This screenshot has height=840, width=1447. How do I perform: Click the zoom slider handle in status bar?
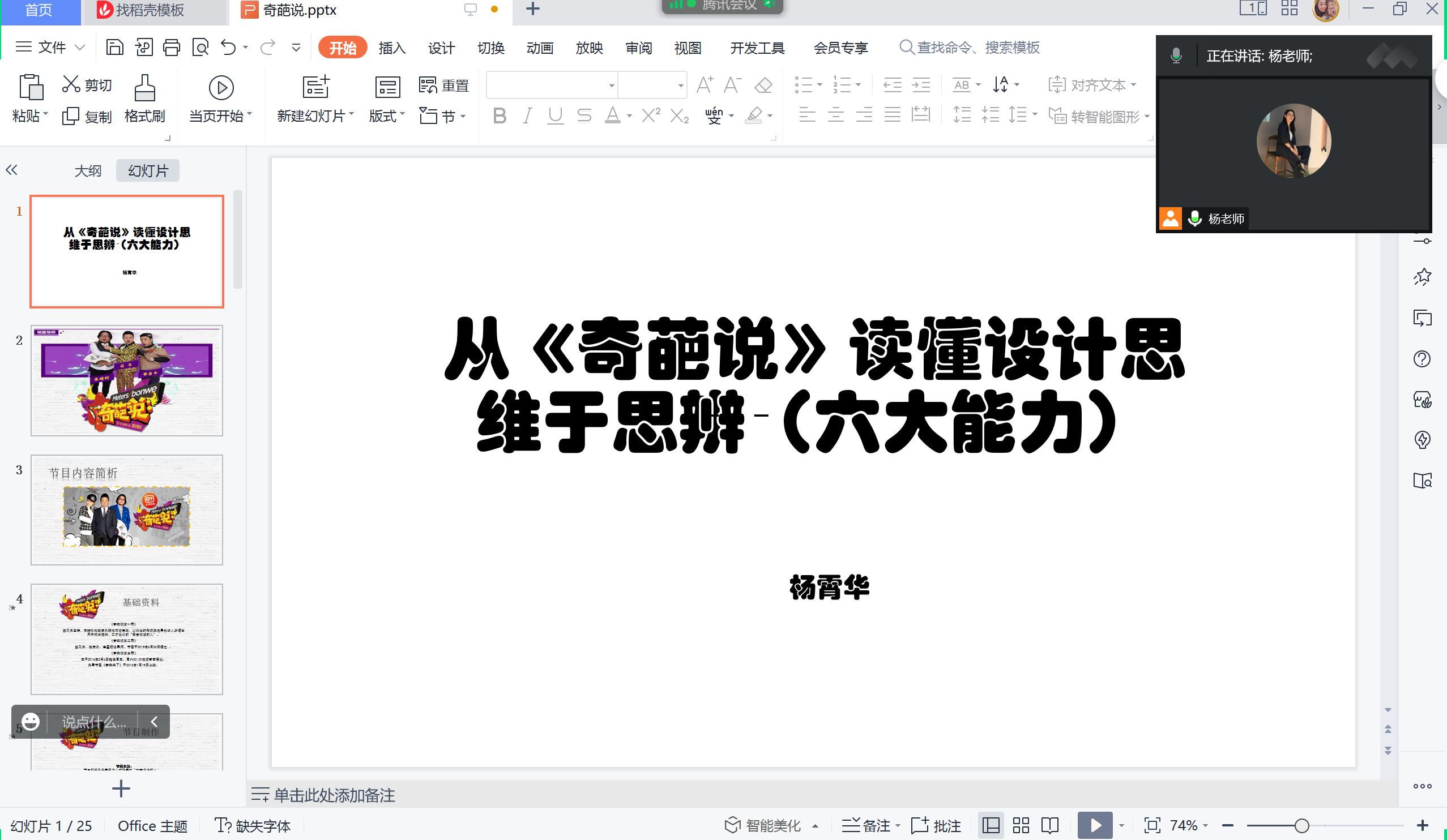tap(1301, 826)
